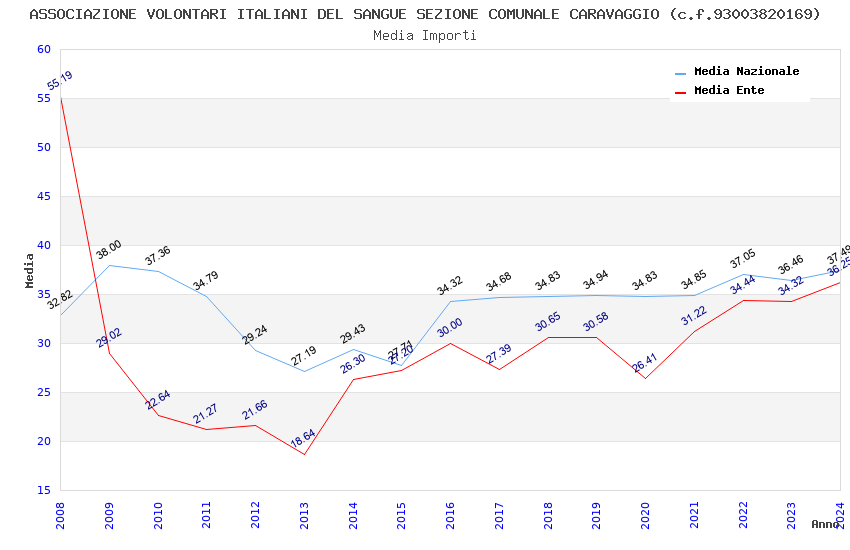Screen dimensions: 850x550
Task: Click the 36.46 data label
Action: point(790,264)
